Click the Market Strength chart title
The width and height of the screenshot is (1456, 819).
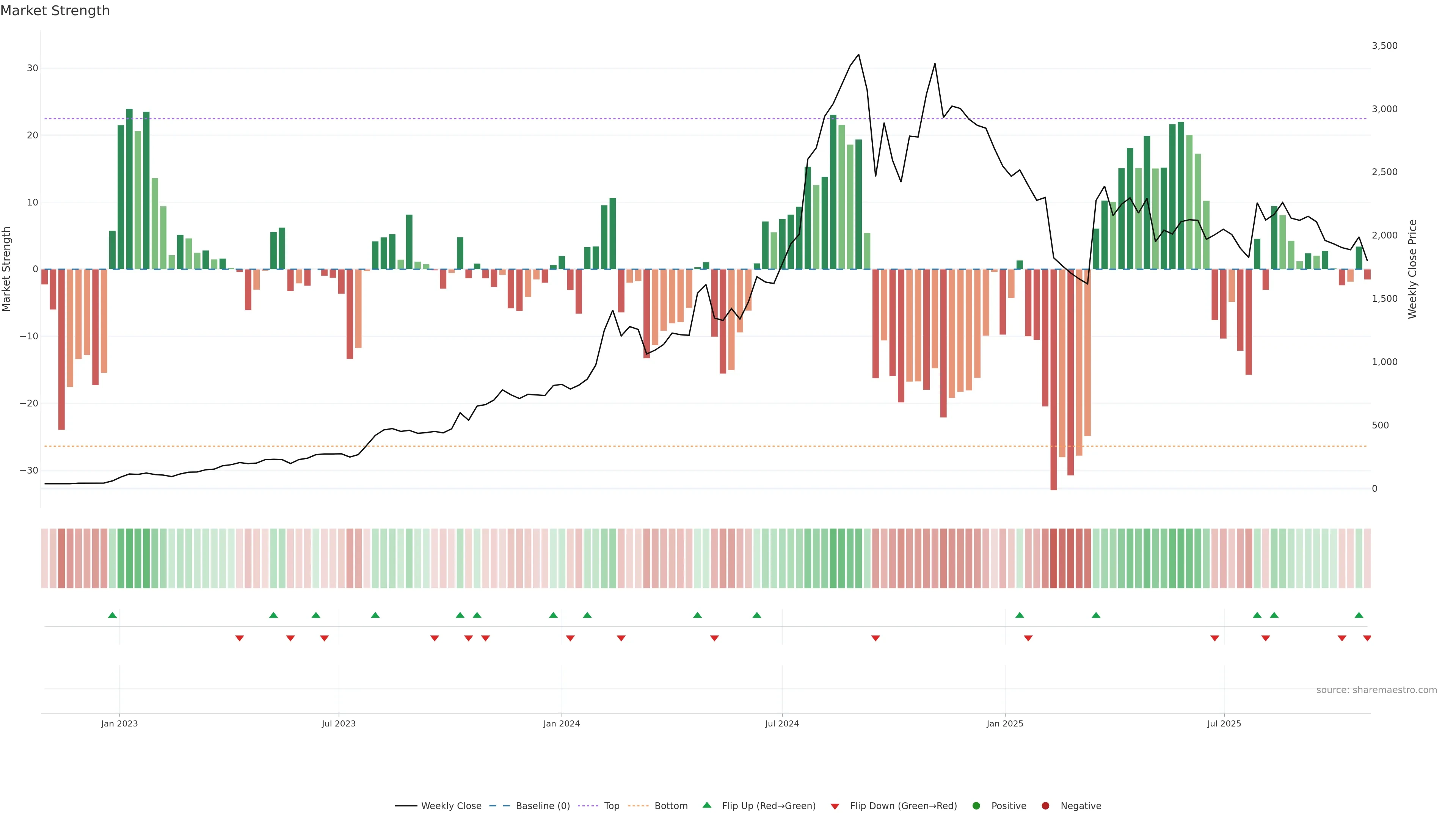coord(55,11)
